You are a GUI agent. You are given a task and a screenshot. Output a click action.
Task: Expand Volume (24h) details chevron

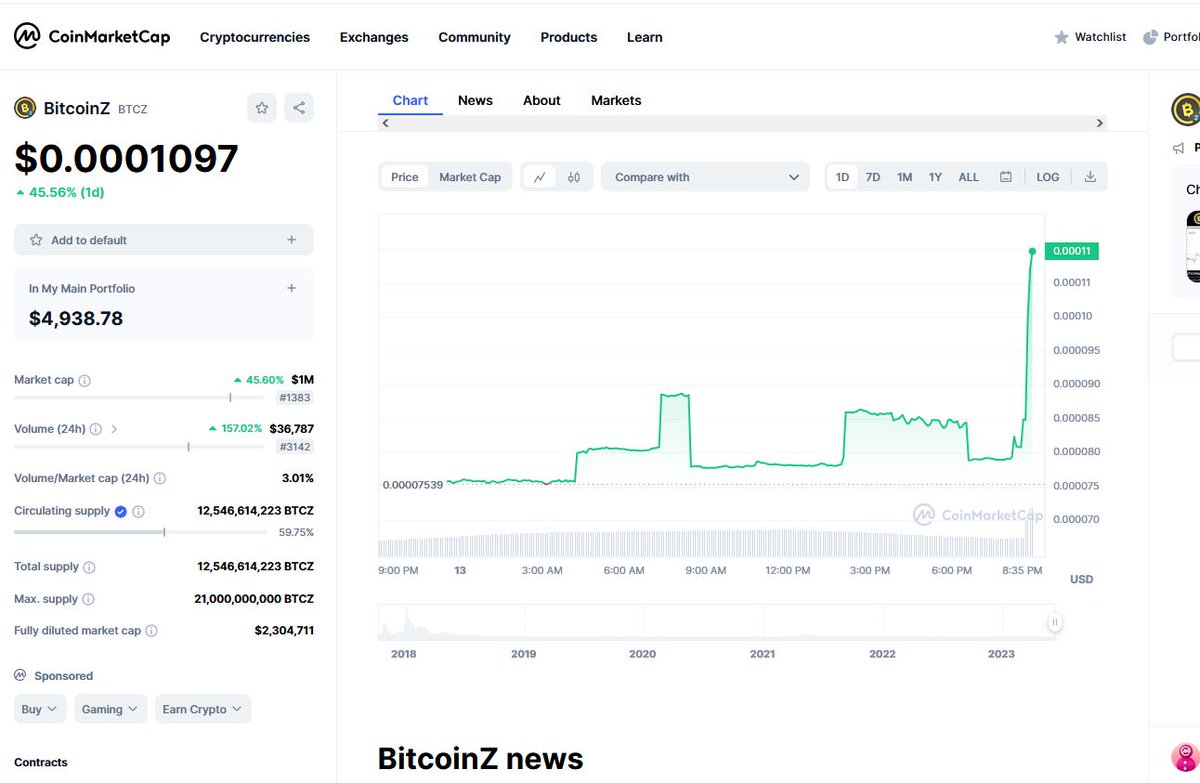click(x=114, y=429)
